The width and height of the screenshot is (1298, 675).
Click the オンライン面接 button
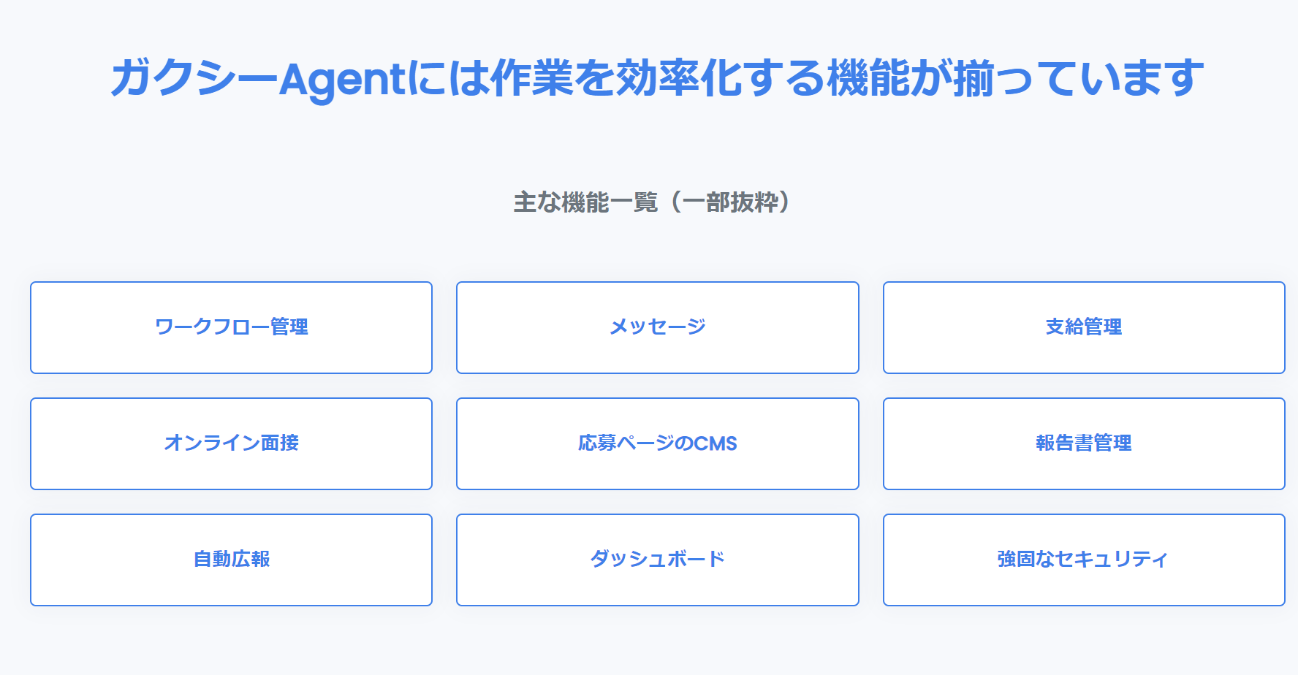point(231,443)
